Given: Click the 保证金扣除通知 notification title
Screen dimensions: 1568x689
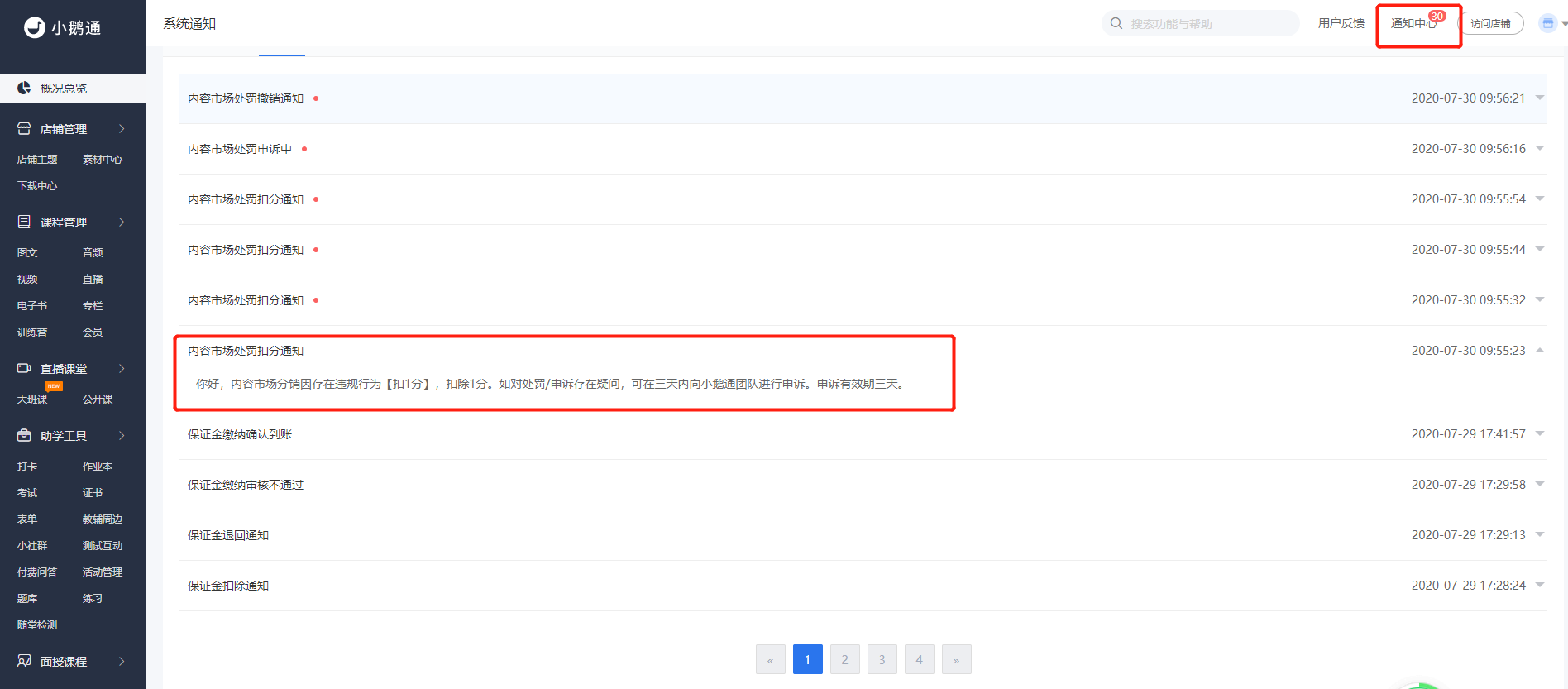Looking at the screenshot, I should [228, 586].
